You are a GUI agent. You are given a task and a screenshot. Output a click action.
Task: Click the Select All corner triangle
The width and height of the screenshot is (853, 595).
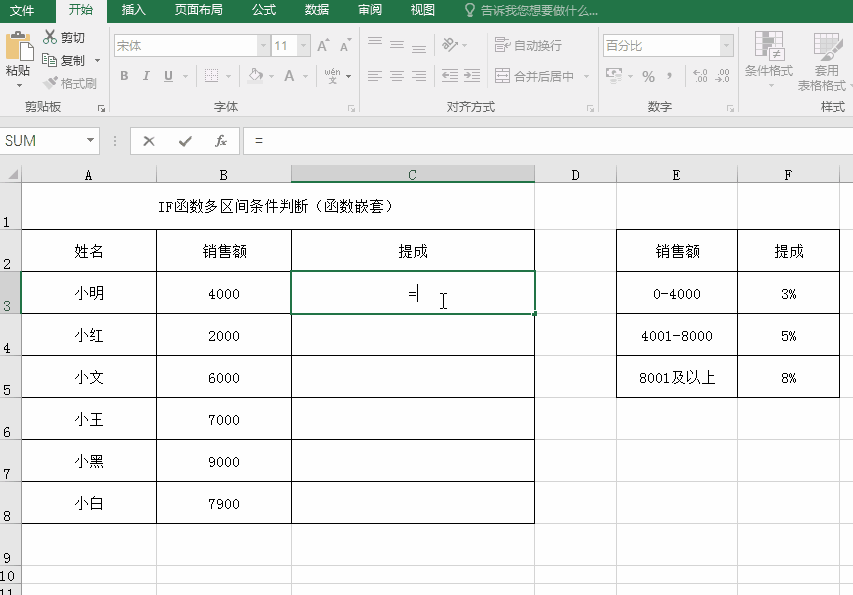[11, 174]
